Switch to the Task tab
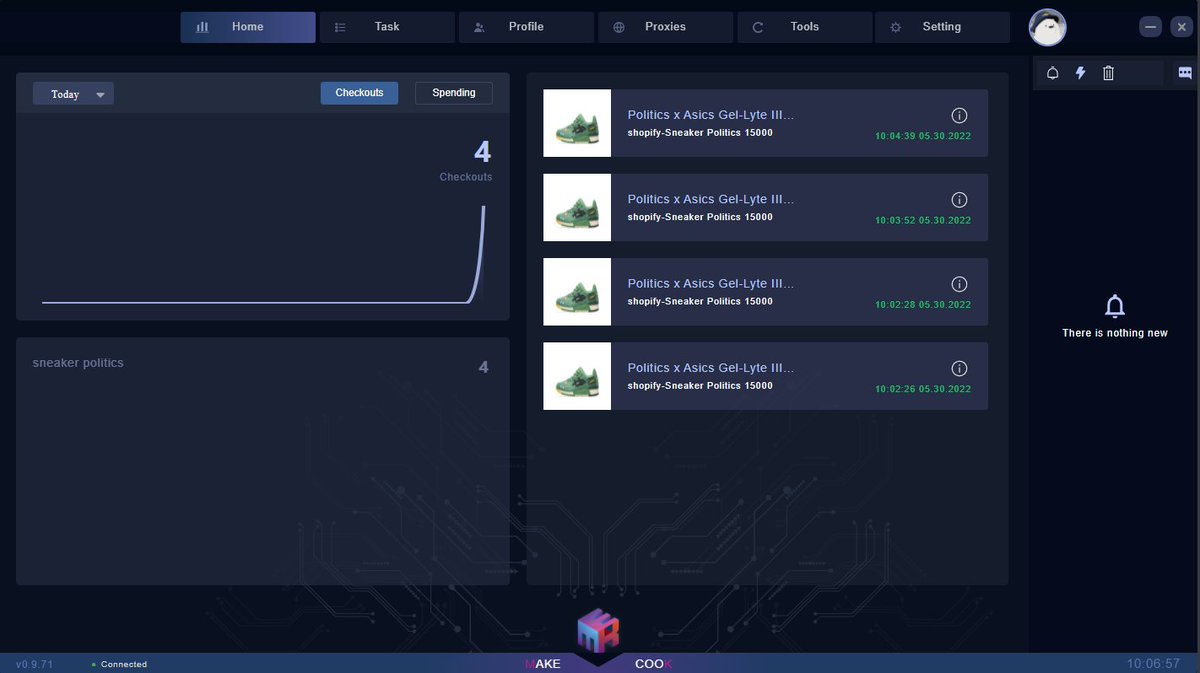 387,27
